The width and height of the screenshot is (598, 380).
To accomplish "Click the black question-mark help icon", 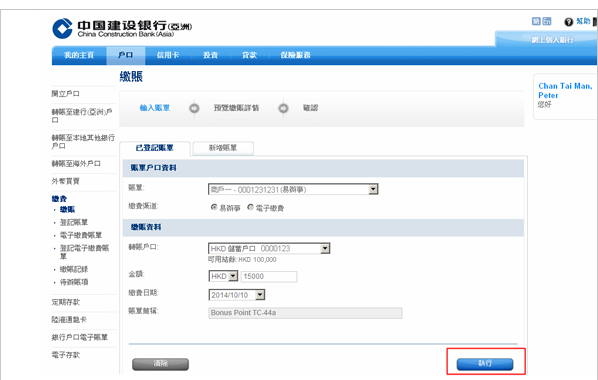I will click(569, 22).
